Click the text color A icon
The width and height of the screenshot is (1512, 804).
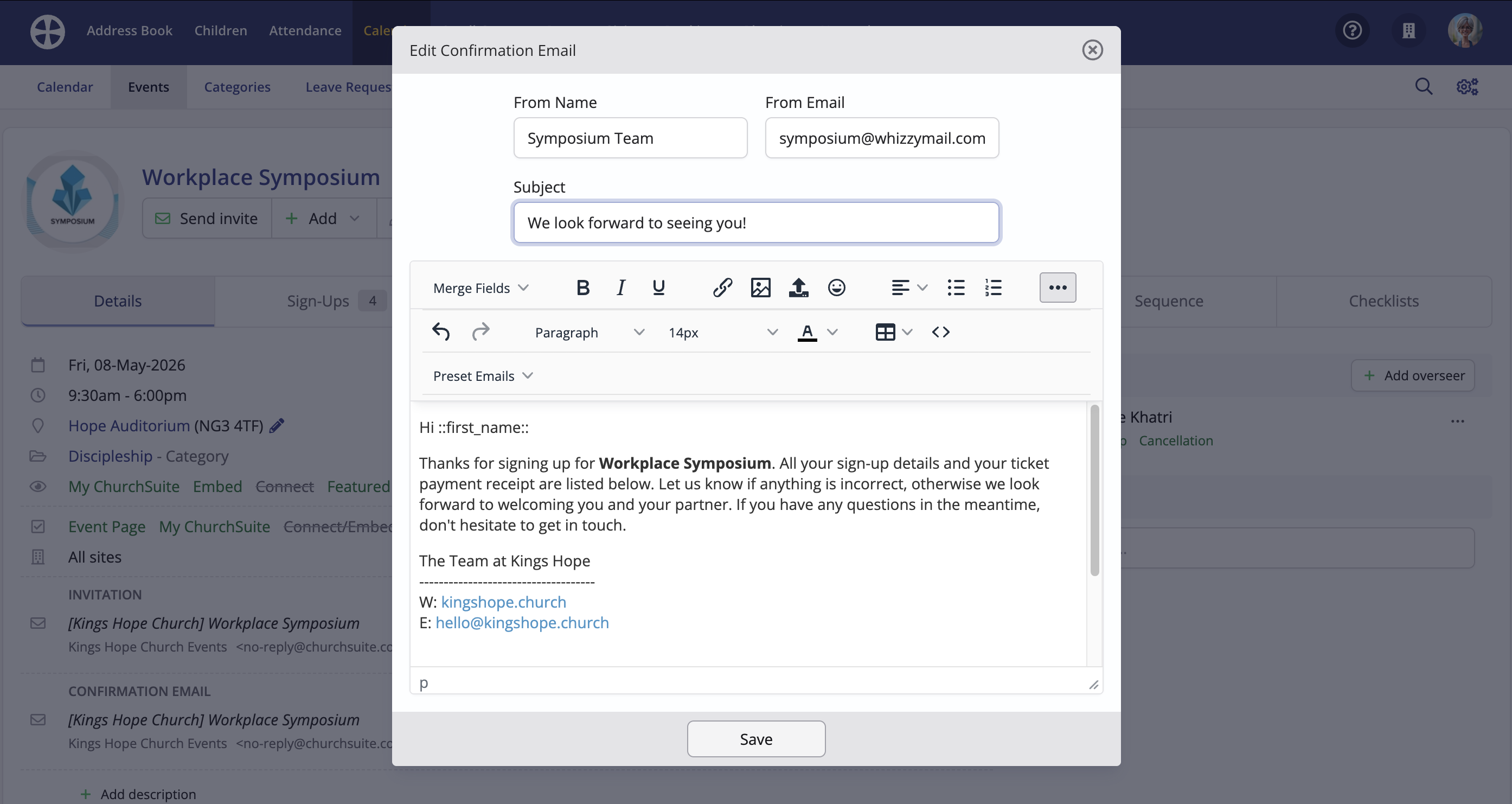pos(807,333)
